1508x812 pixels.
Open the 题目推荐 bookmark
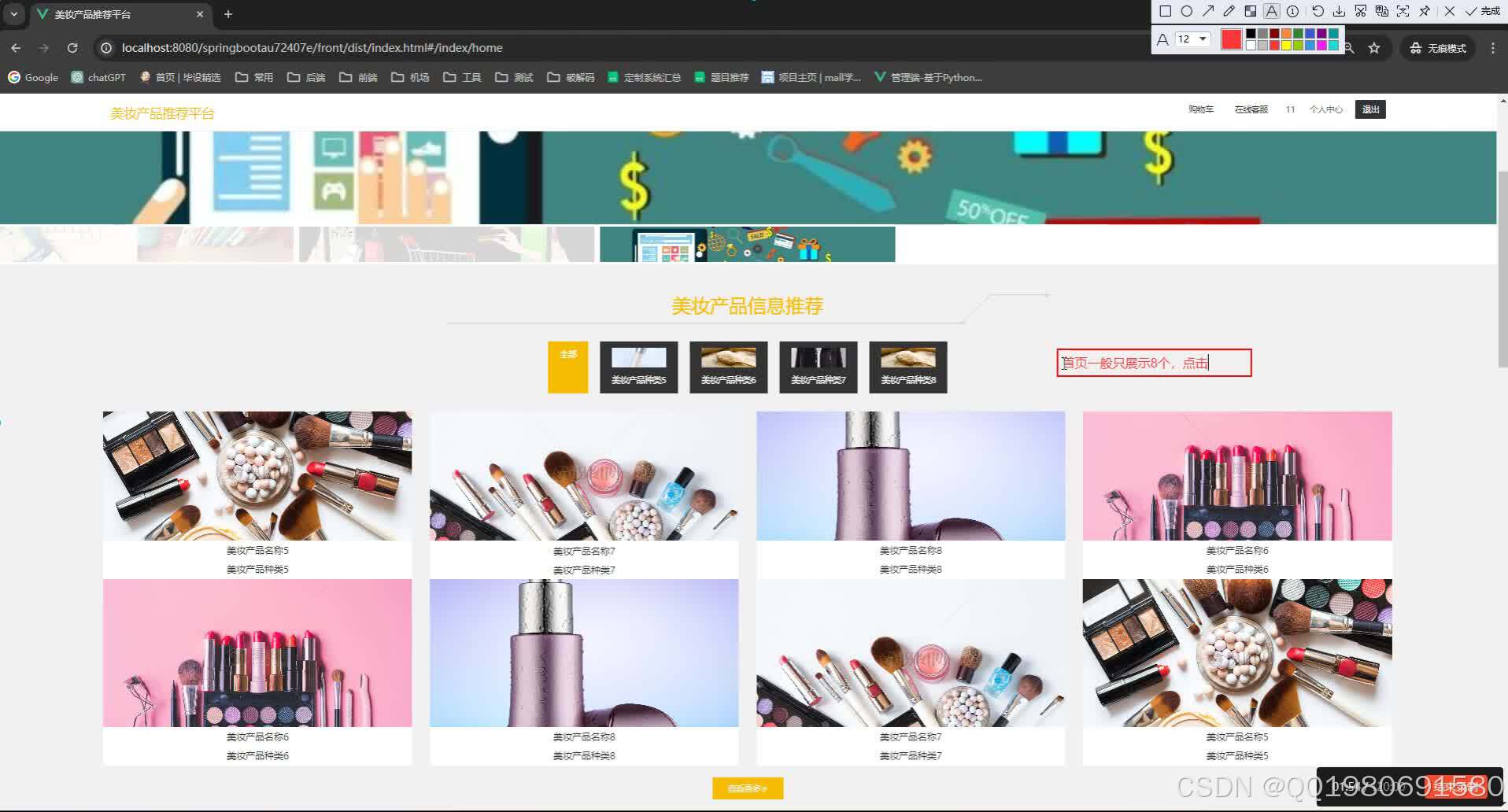(722, 77)
